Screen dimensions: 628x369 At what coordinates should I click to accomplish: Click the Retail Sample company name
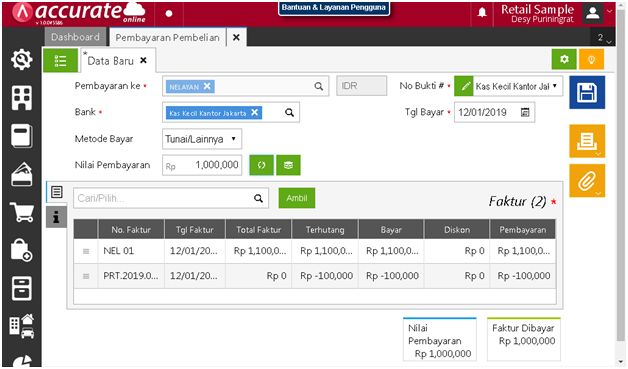pyautogui.click(x=537, y=9)
